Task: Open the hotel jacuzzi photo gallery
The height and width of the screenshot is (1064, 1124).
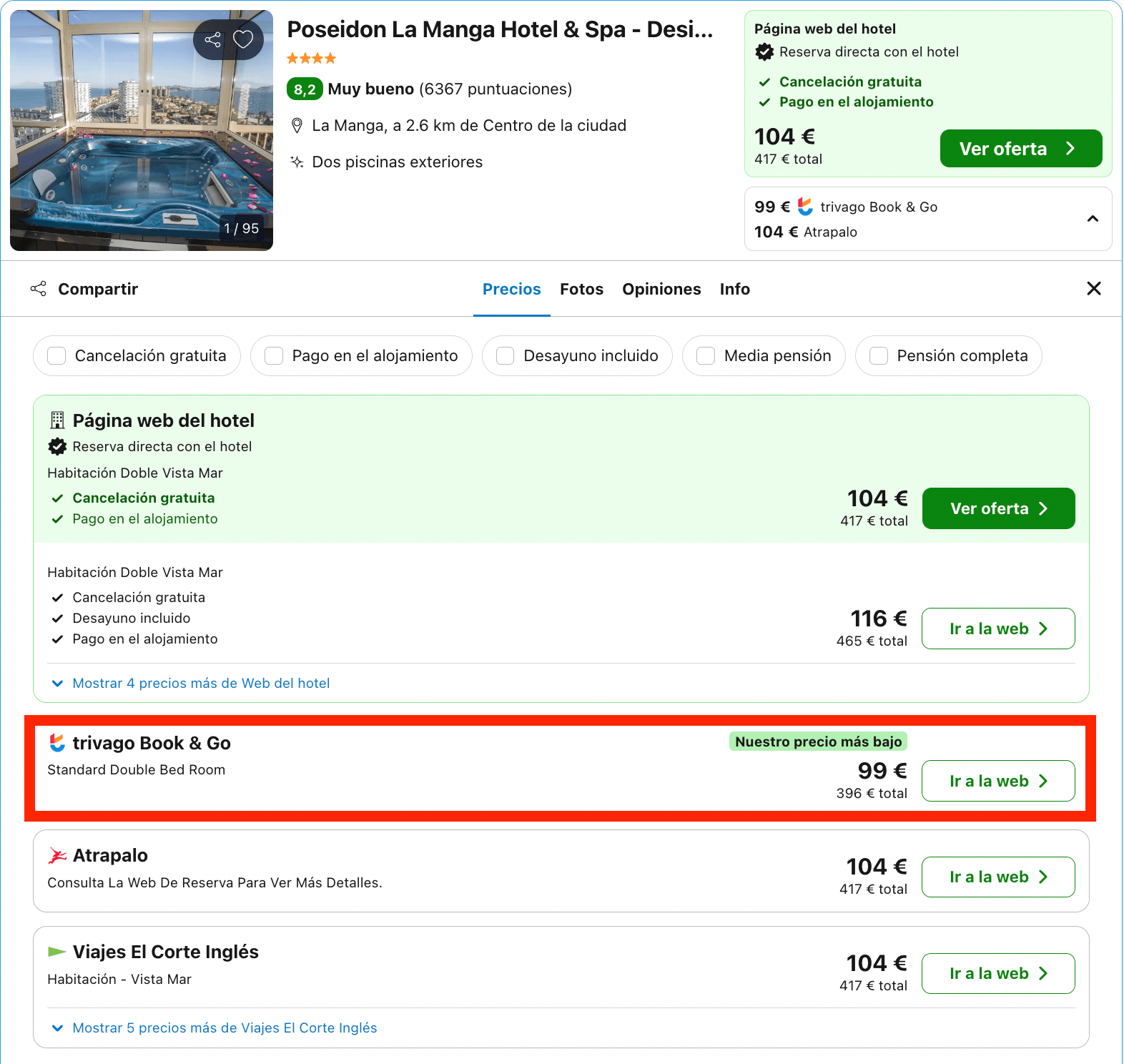Action: tap(142, 130)
